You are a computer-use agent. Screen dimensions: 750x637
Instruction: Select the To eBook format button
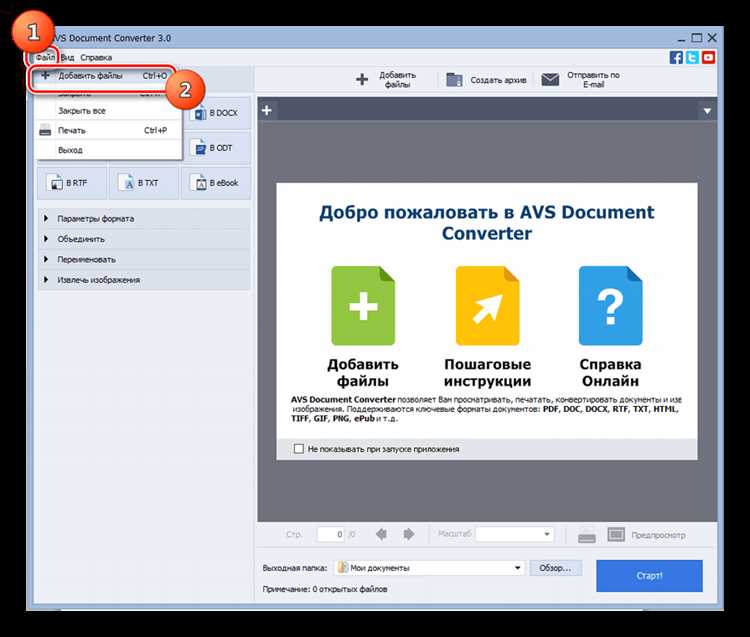(216, 183)
